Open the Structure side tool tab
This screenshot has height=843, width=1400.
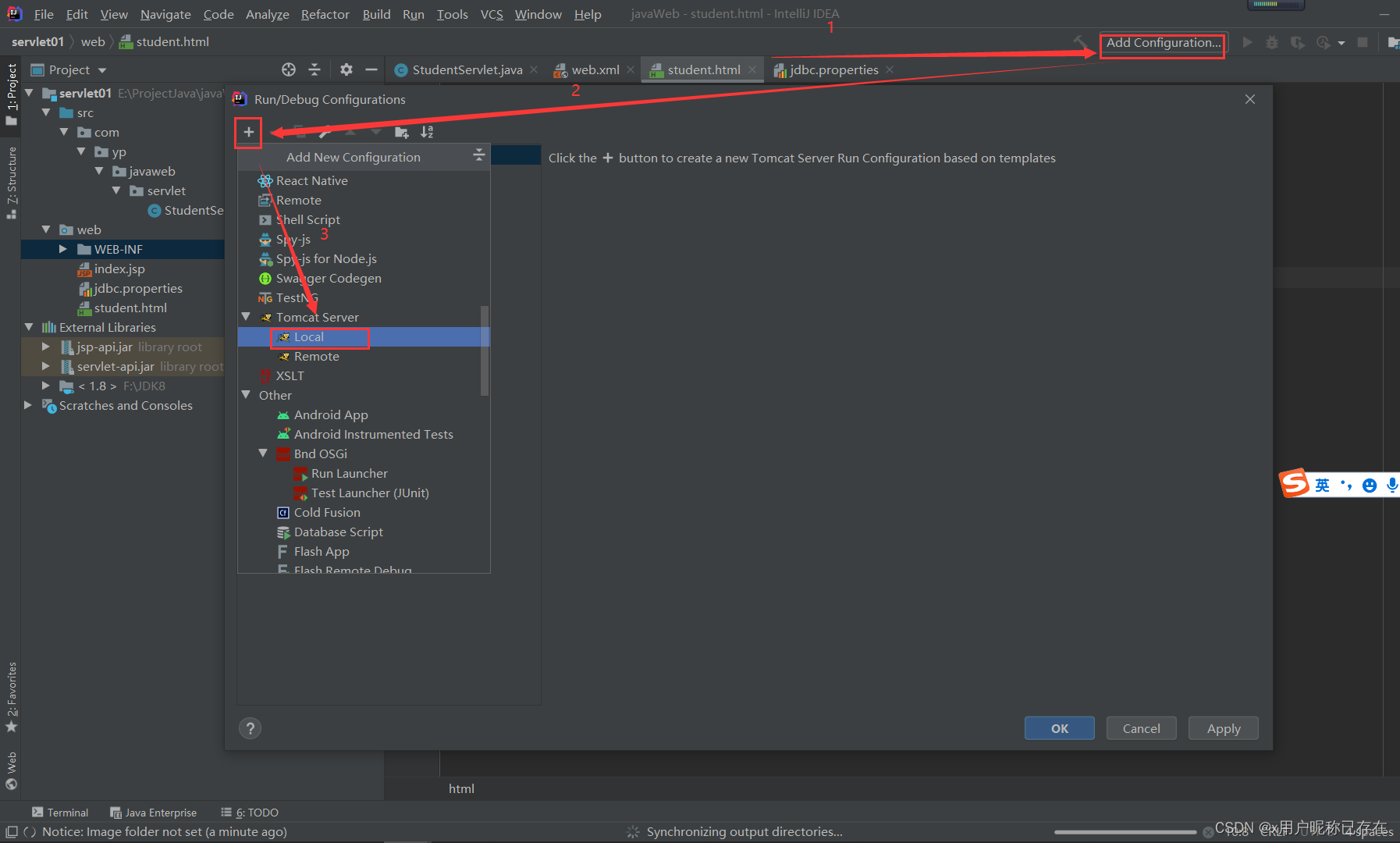[x=11, y=182]
